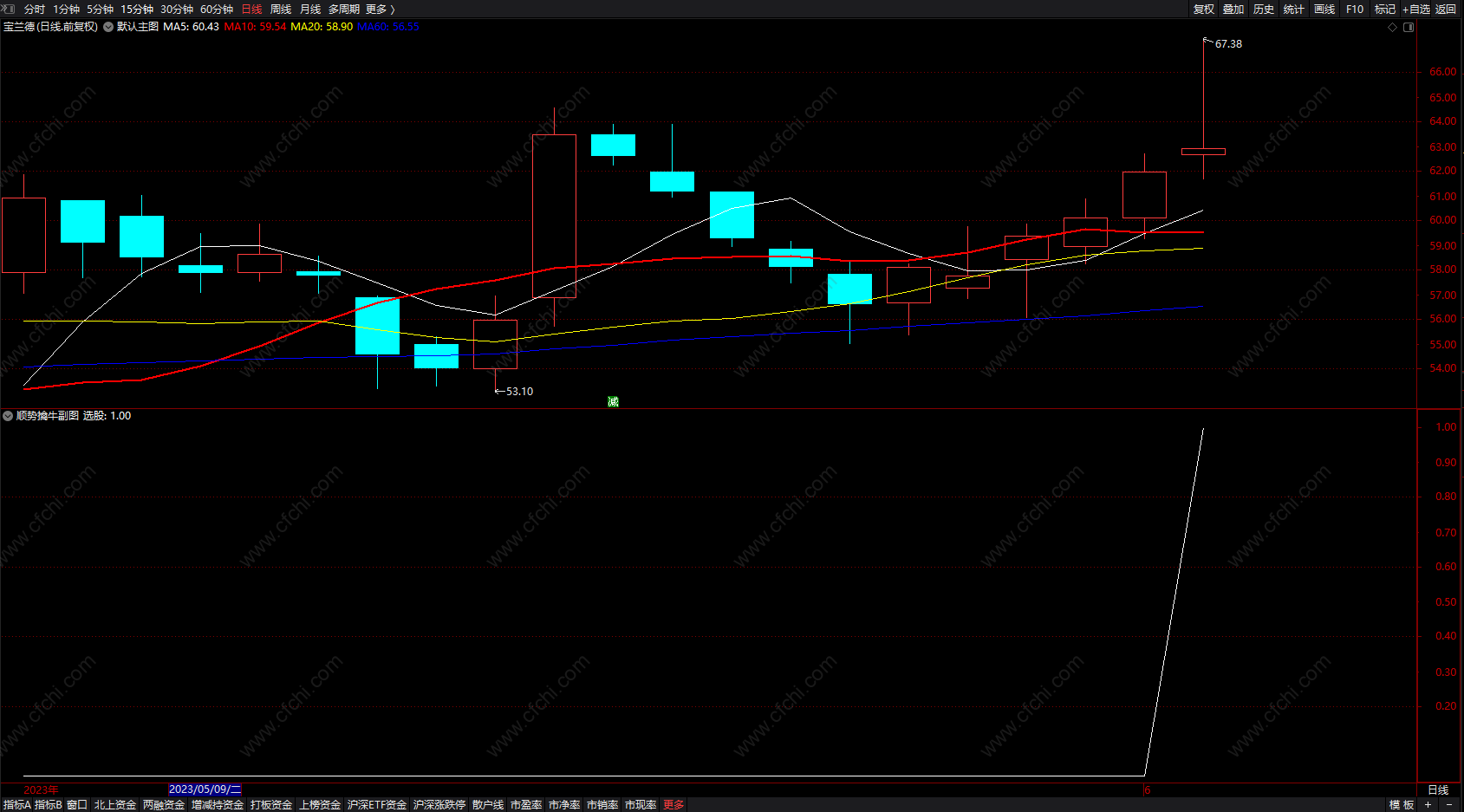Show 上榜资金 indicator
The image size is (1464, 812).
320,805
